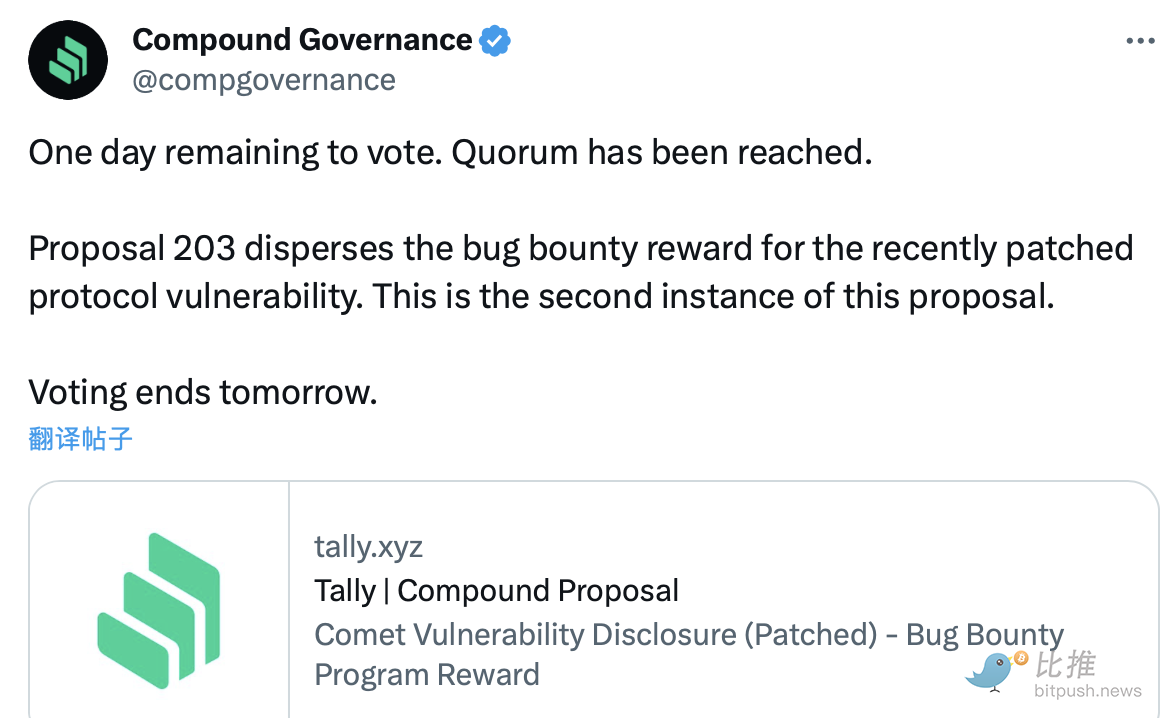Click the 翻译帖子 translate post link
This screenshot has height=718, width=1162.
click(x=81, y=438)
